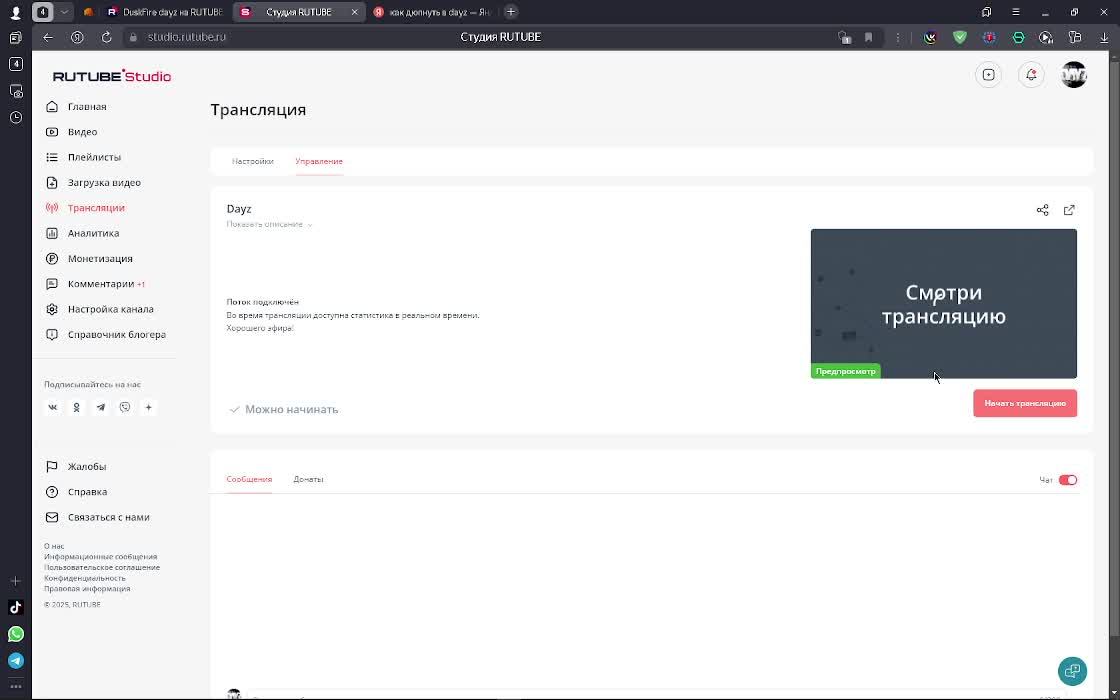Open Telegram icon under Подписывайтесь на нас
Image resolution: width=1120 pixels, height=700 pixels.
(x=101, y=407)
